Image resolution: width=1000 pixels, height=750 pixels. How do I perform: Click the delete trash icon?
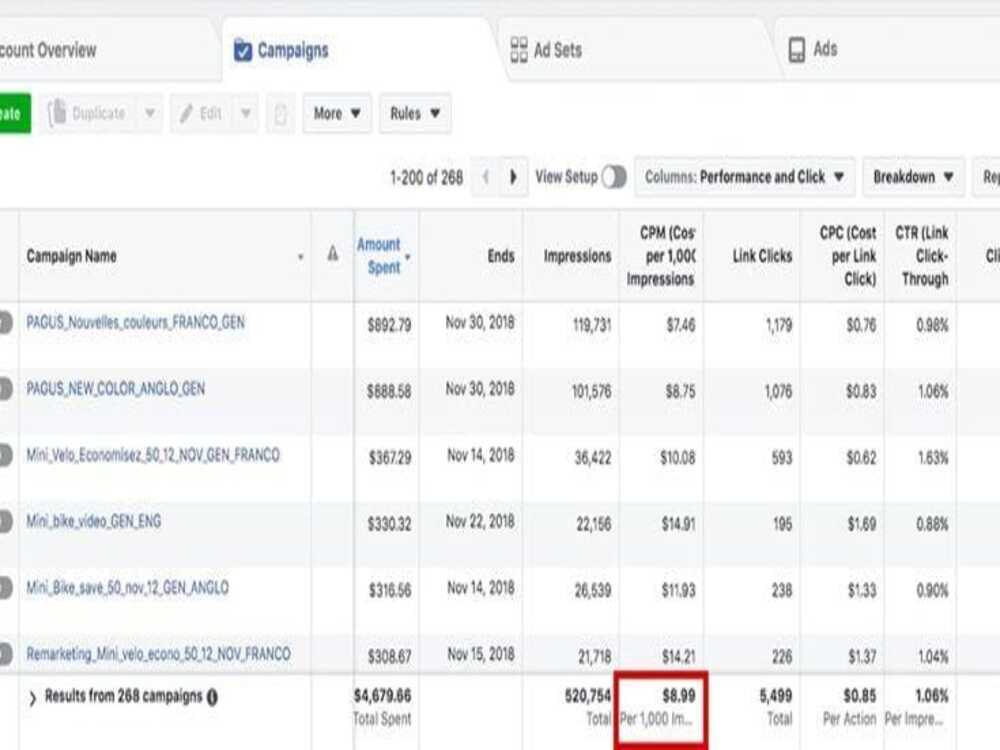point(280,114)
